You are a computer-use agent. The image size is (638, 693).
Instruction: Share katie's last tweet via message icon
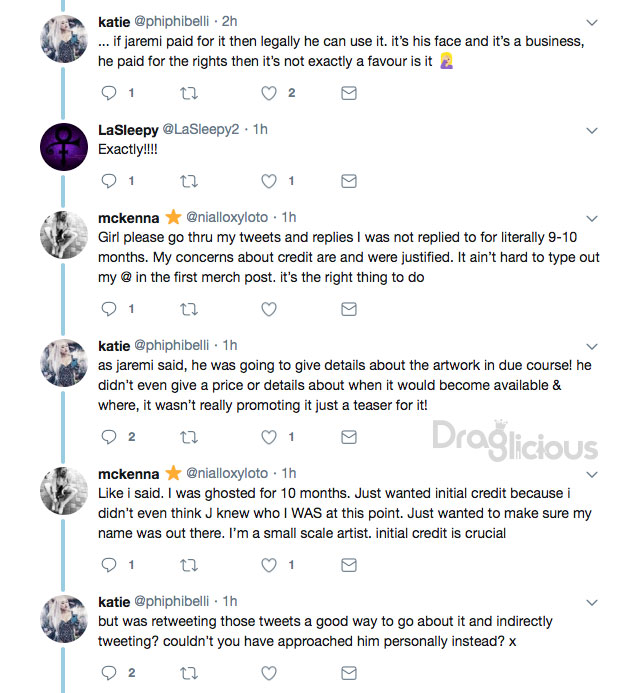pos(348,673)
